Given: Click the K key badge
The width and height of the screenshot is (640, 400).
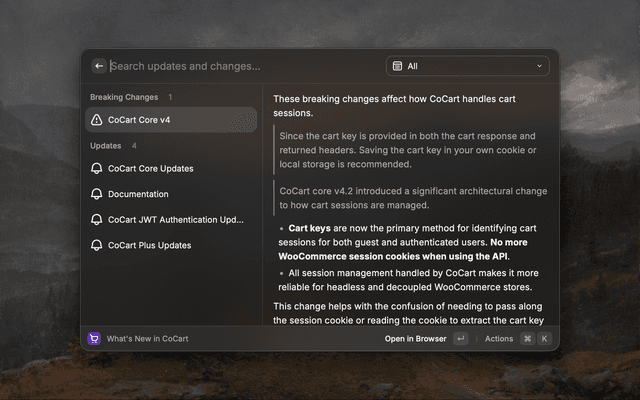Looking at the screenshot, I should [x=544, y=338].
